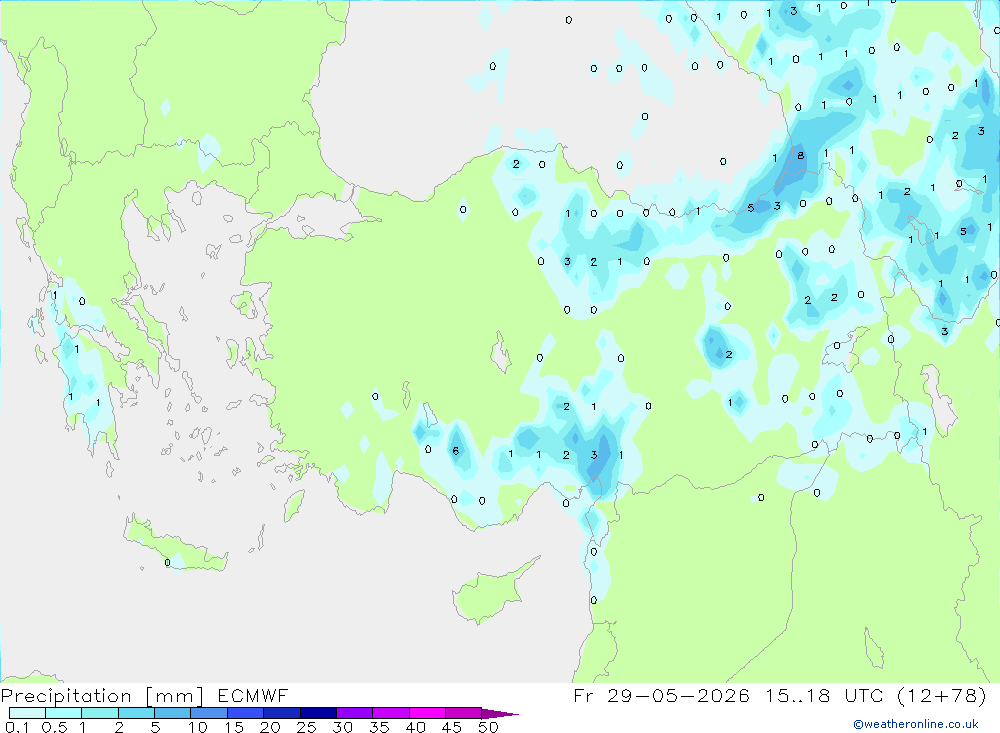The width and height of the screenshot is (1000, 733).
Task: Click the 'Fr' weekday abbreviation
Action: 583,695
